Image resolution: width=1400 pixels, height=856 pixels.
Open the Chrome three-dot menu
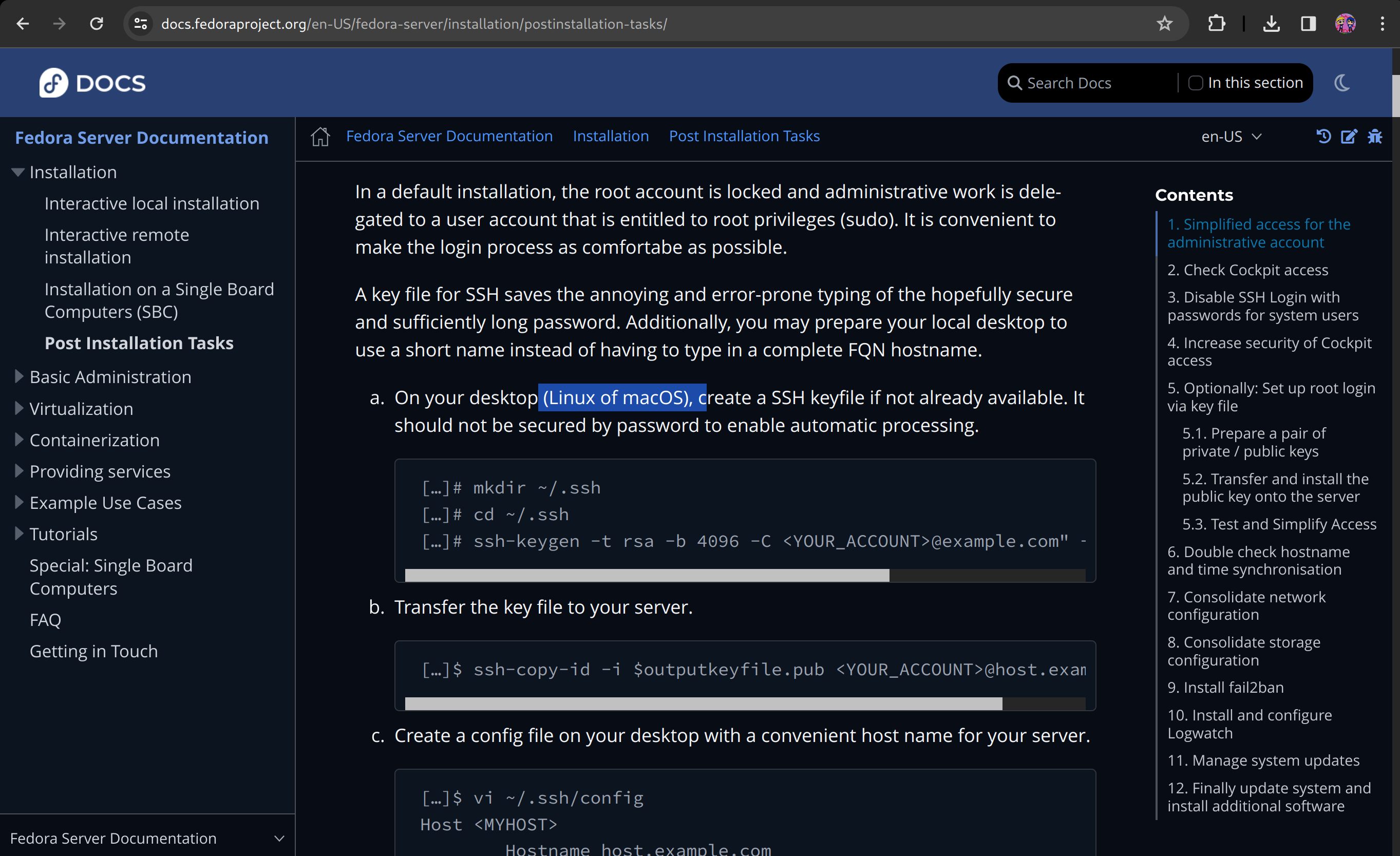tap(1383, 24)
